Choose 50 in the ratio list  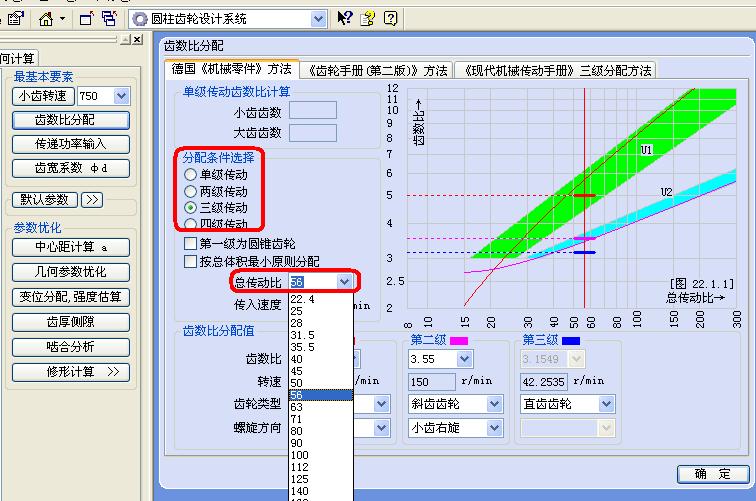(x=321, y=383)
